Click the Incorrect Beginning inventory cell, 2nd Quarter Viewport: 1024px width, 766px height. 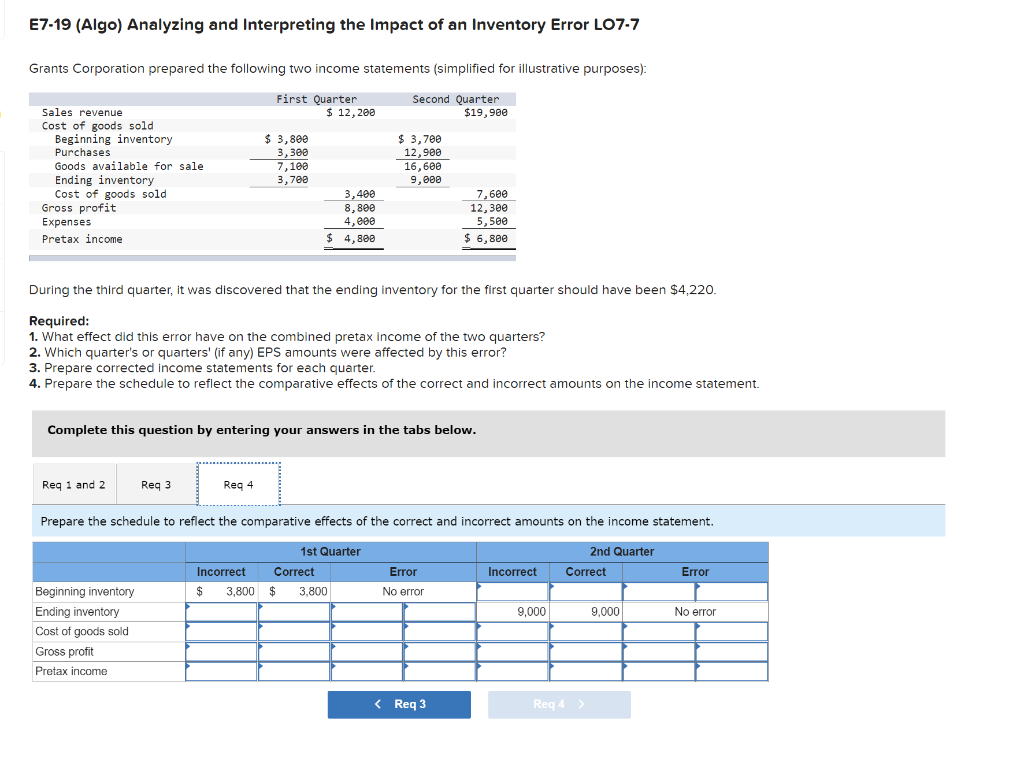coord(512,591)
